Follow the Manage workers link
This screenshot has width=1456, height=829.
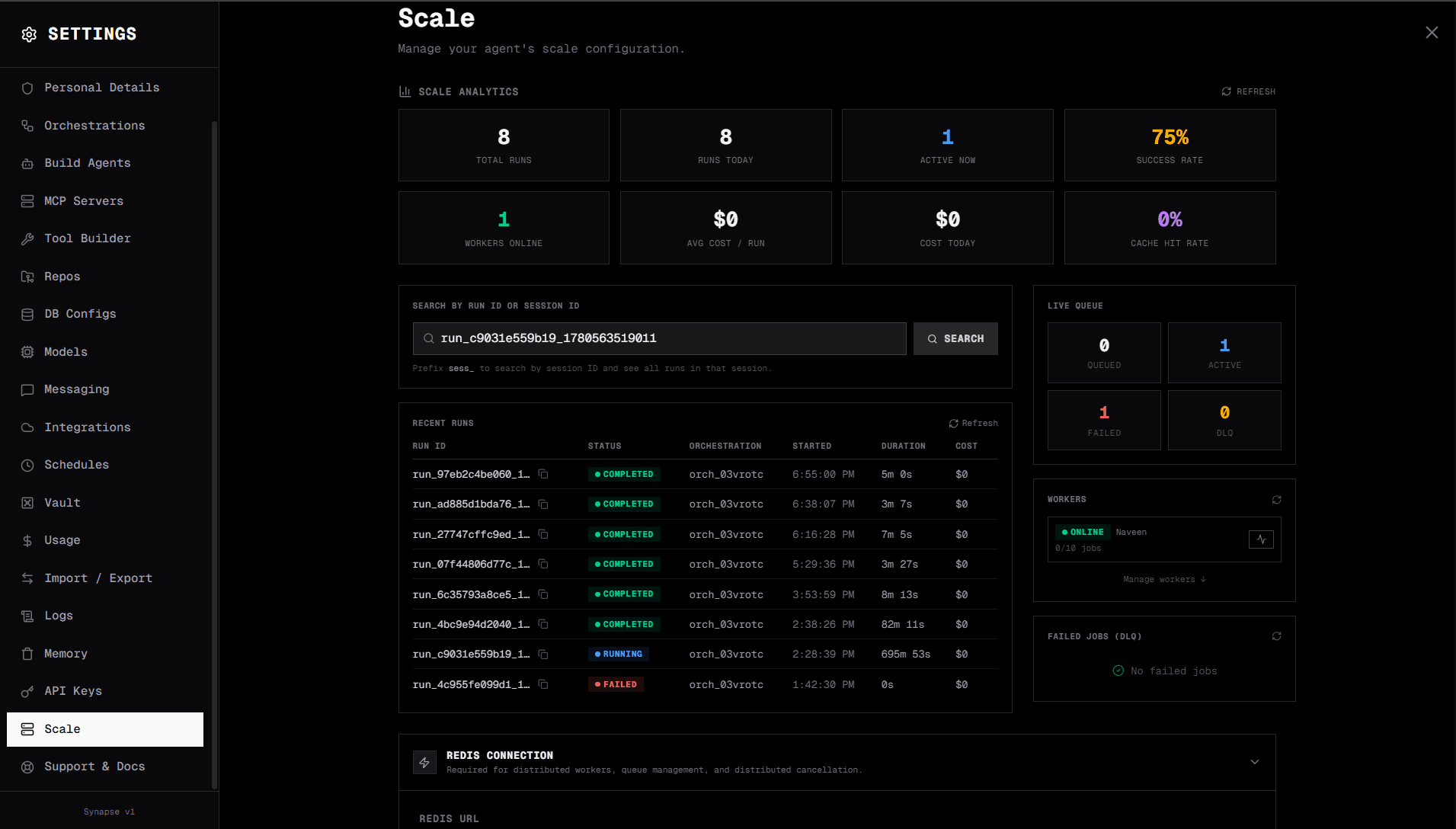point(1164,580)
